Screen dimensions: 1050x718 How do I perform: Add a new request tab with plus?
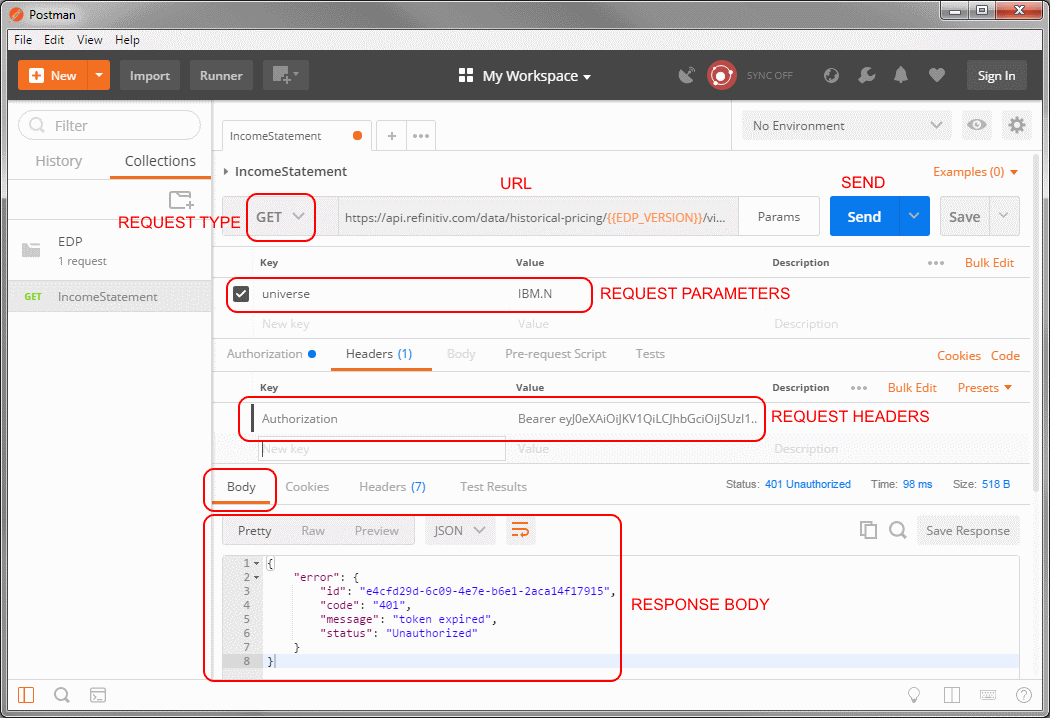pos(392,136)
